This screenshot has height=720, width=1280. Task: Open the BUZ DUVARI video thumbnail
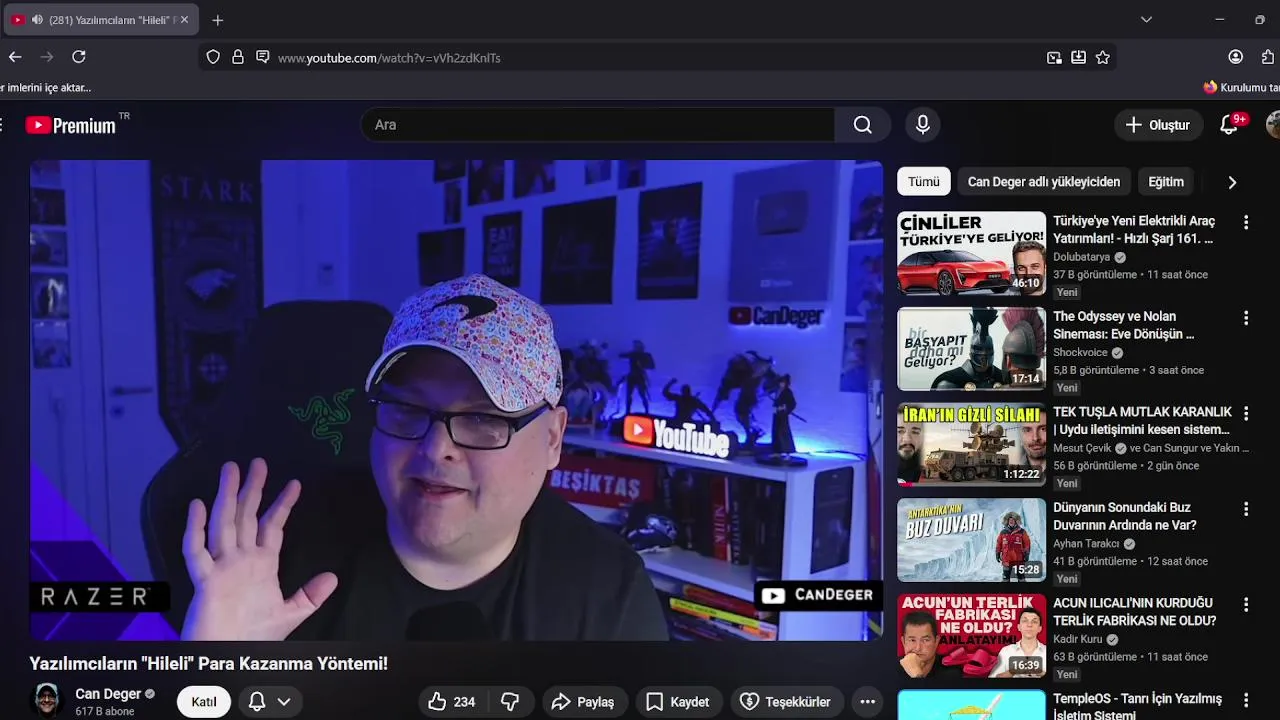(971, 540)
